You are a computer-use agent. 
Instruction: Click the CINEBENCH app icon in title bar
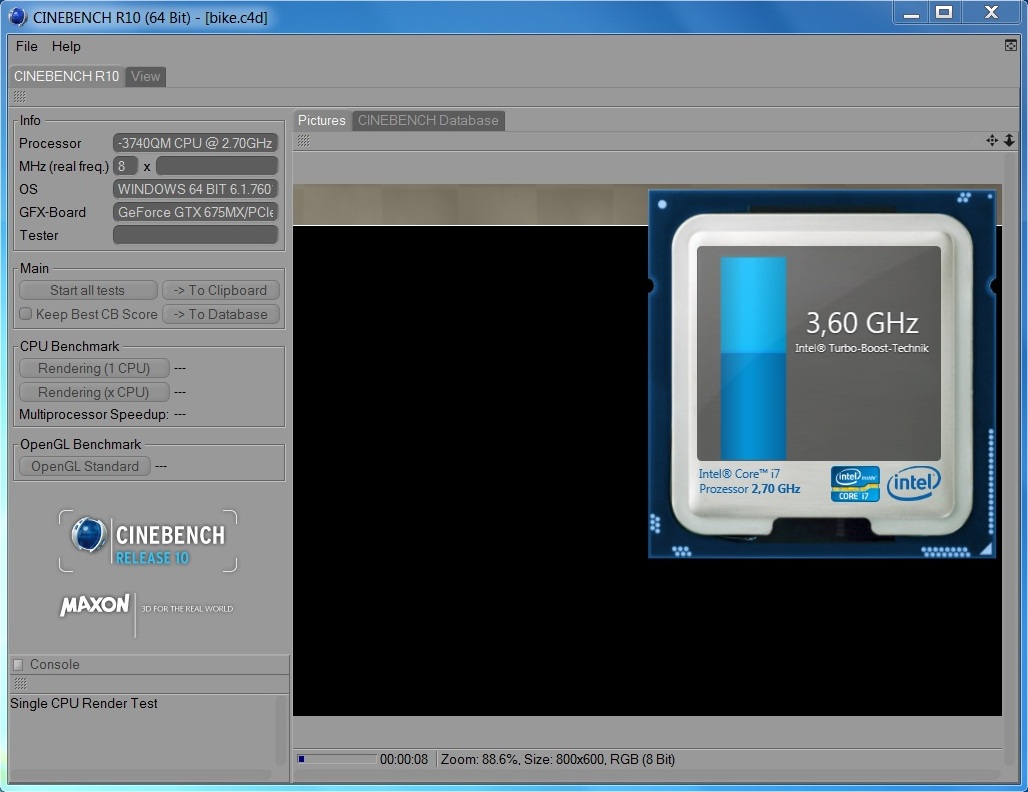pos(18,17)
